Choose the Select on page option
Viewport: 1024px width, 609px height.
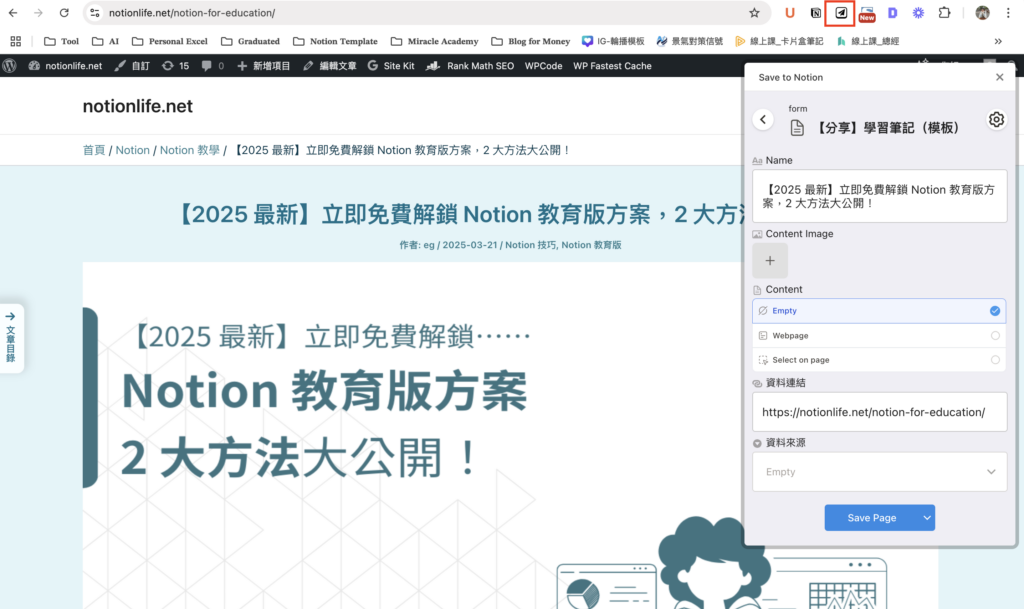[879, 359]
